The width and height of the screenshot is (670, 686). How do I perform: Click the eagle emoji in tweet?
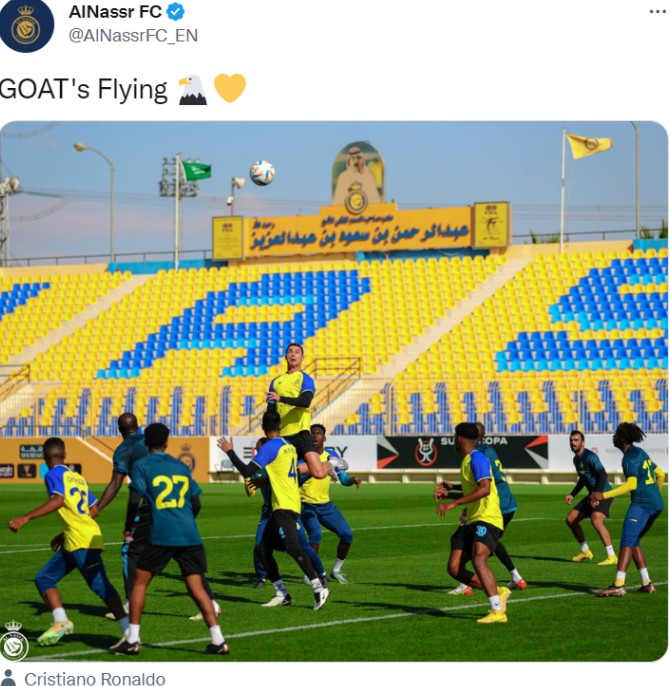coord(192,90)
